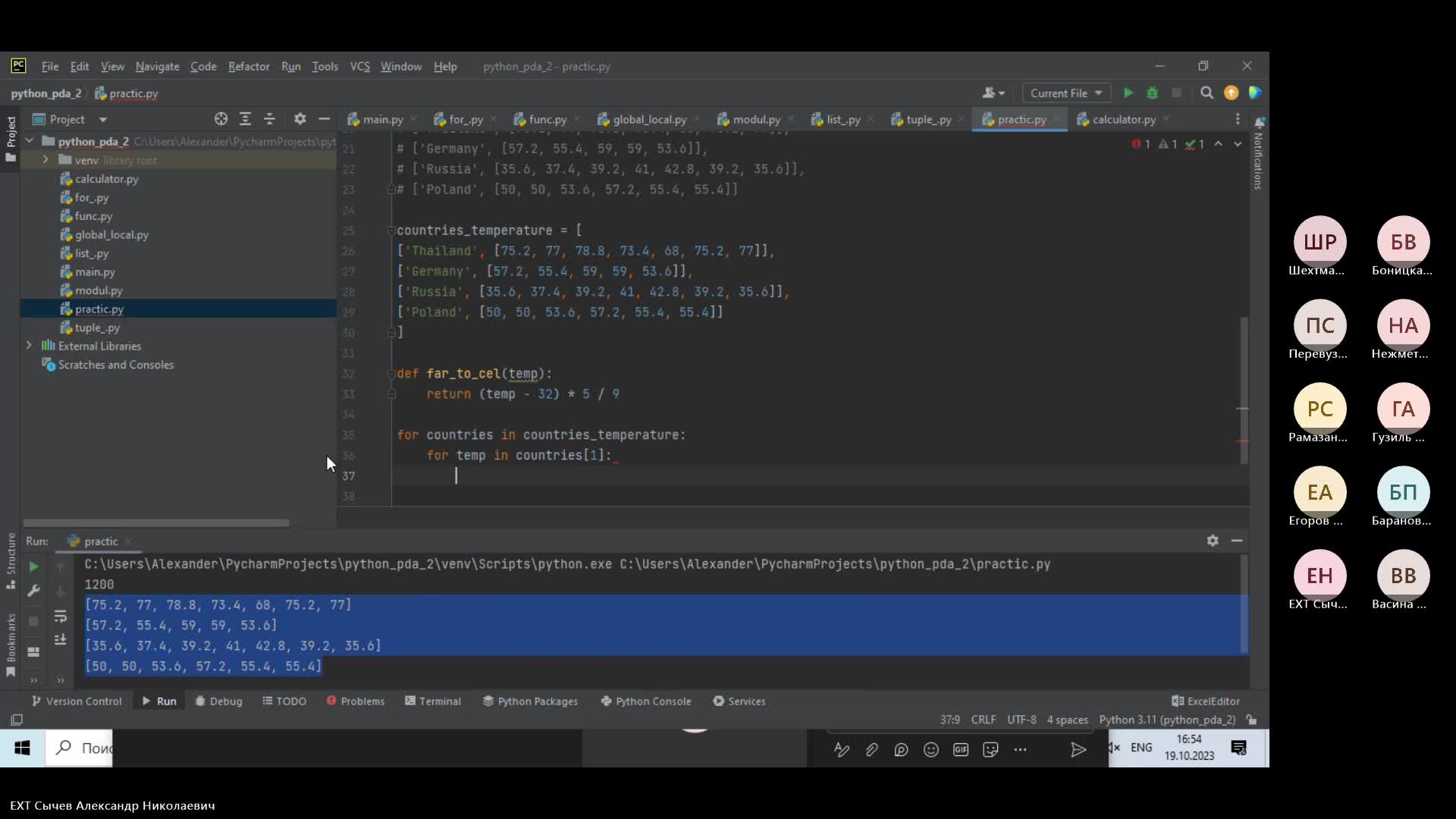Select opened file locate target icon
This screenshot has width=1456, height=819.
coord(221,119)
